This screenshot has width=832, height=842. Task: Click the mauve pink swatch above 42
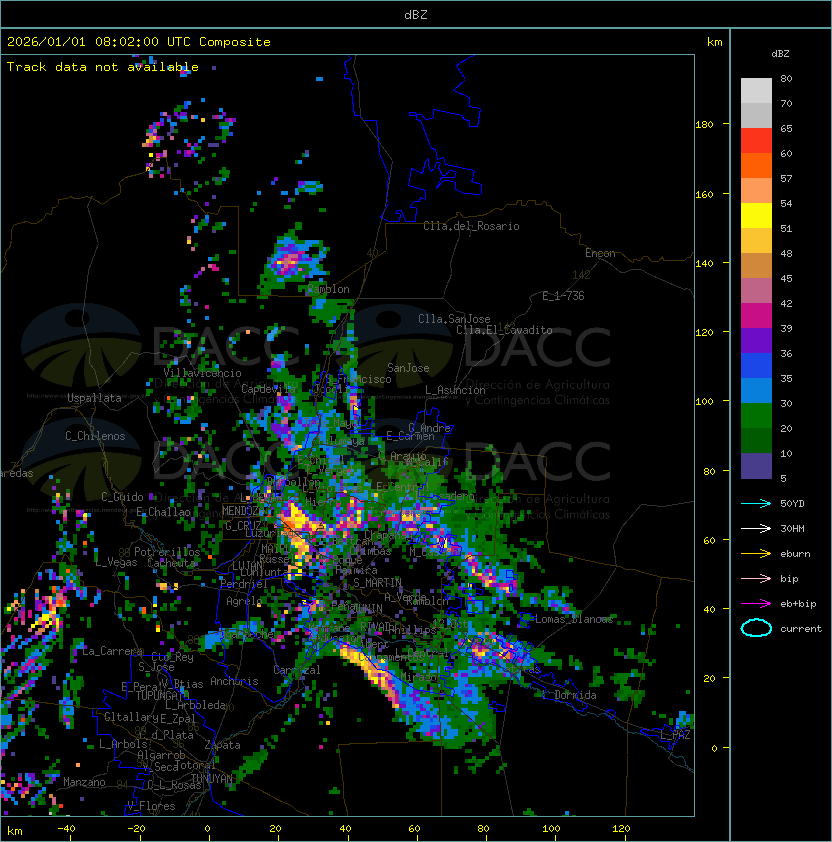point(756,291)
